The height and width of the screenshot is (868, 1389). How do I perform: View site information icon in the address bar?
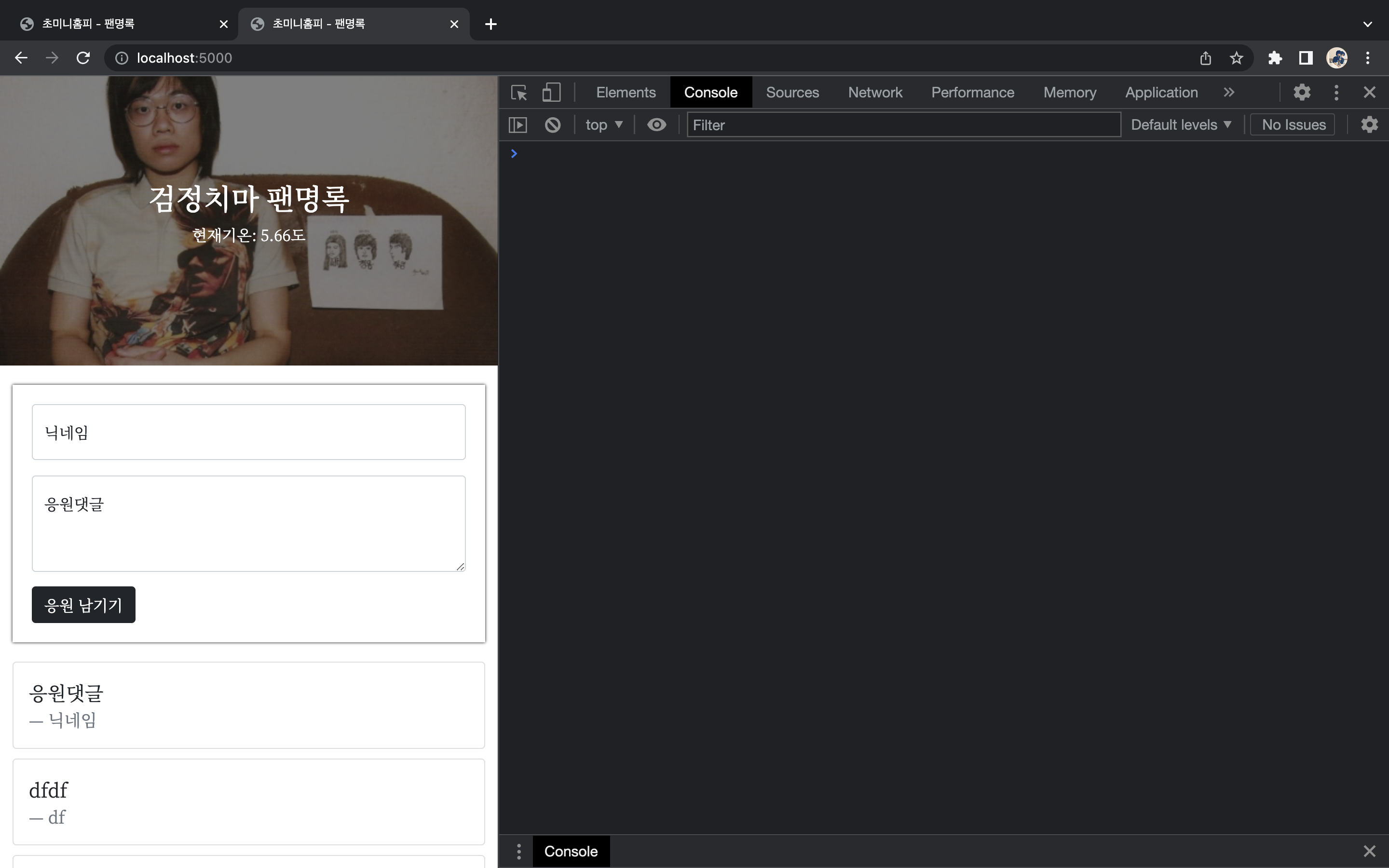pyautogui.click(x=122, y=58)
